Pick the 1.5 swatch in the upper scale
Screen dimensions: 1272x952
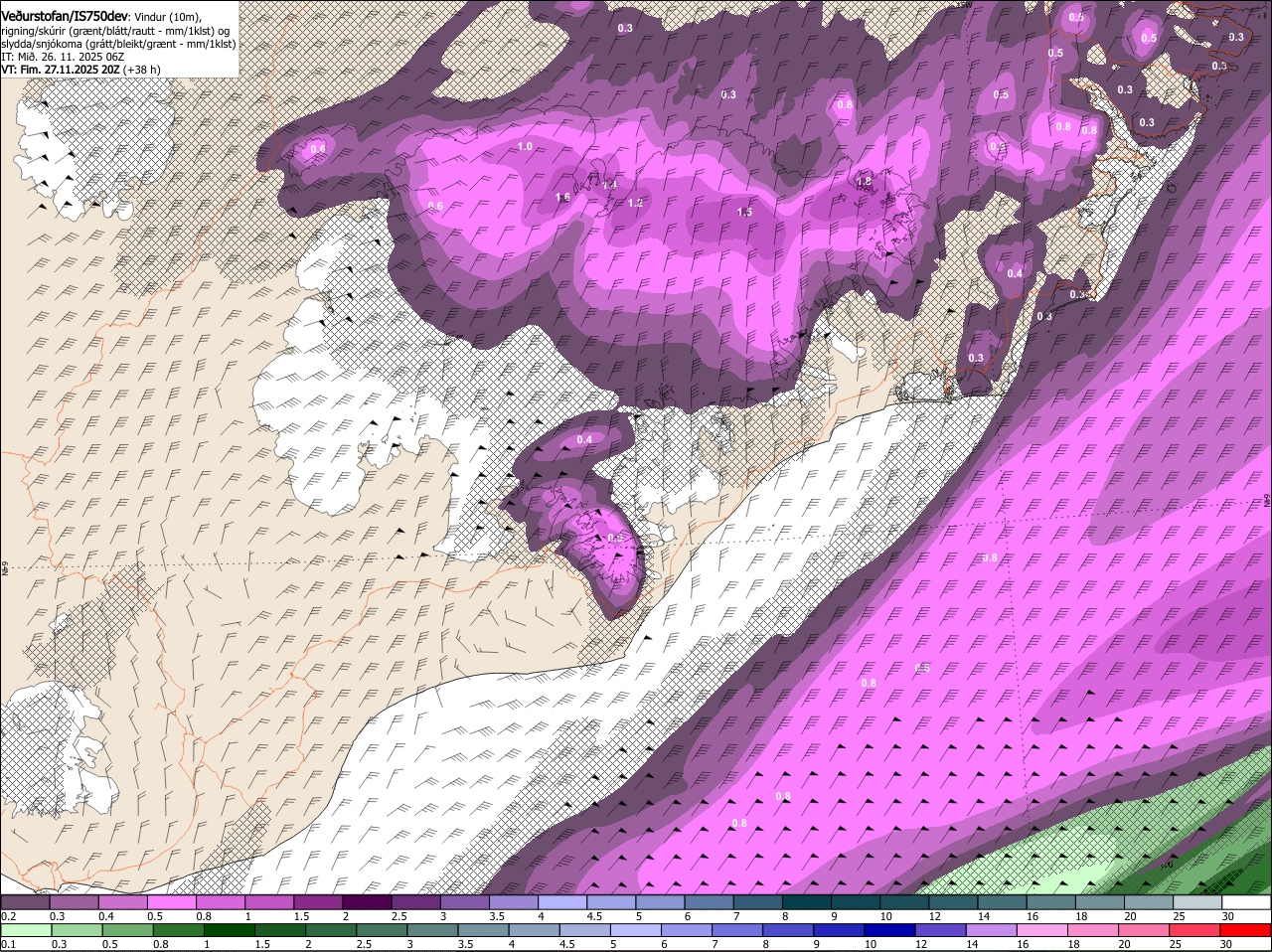pyautogui.click(x=318, y=902)
